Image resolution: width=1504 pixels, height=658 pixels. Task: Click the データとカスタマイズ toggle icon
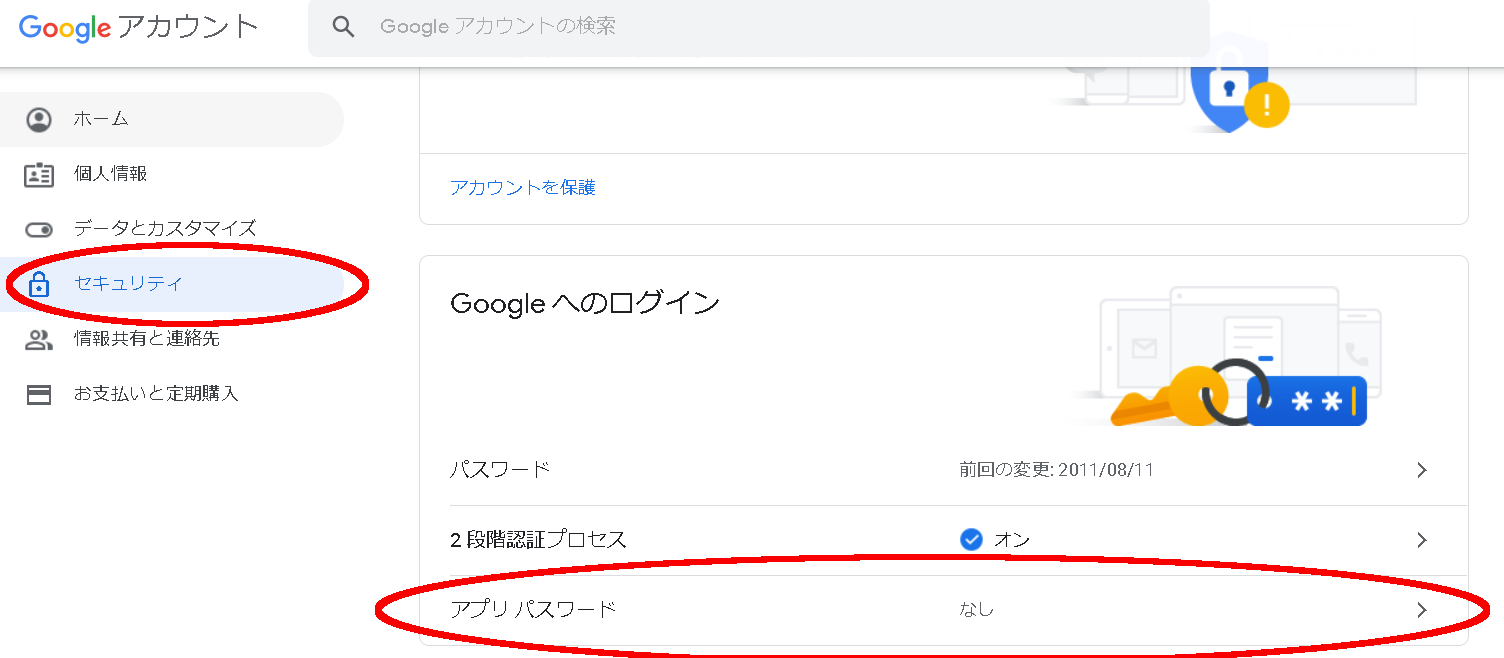tap(39, 230)
